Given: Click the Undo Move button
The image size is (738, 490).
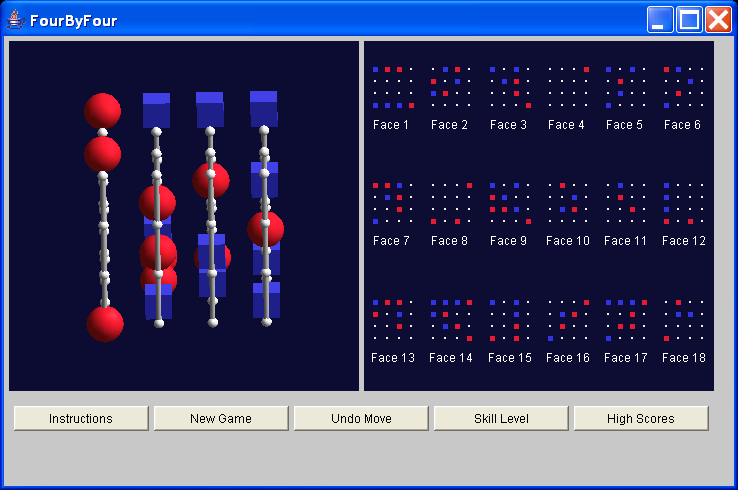Looking at the screenshot, I should [x=361, y=418].
